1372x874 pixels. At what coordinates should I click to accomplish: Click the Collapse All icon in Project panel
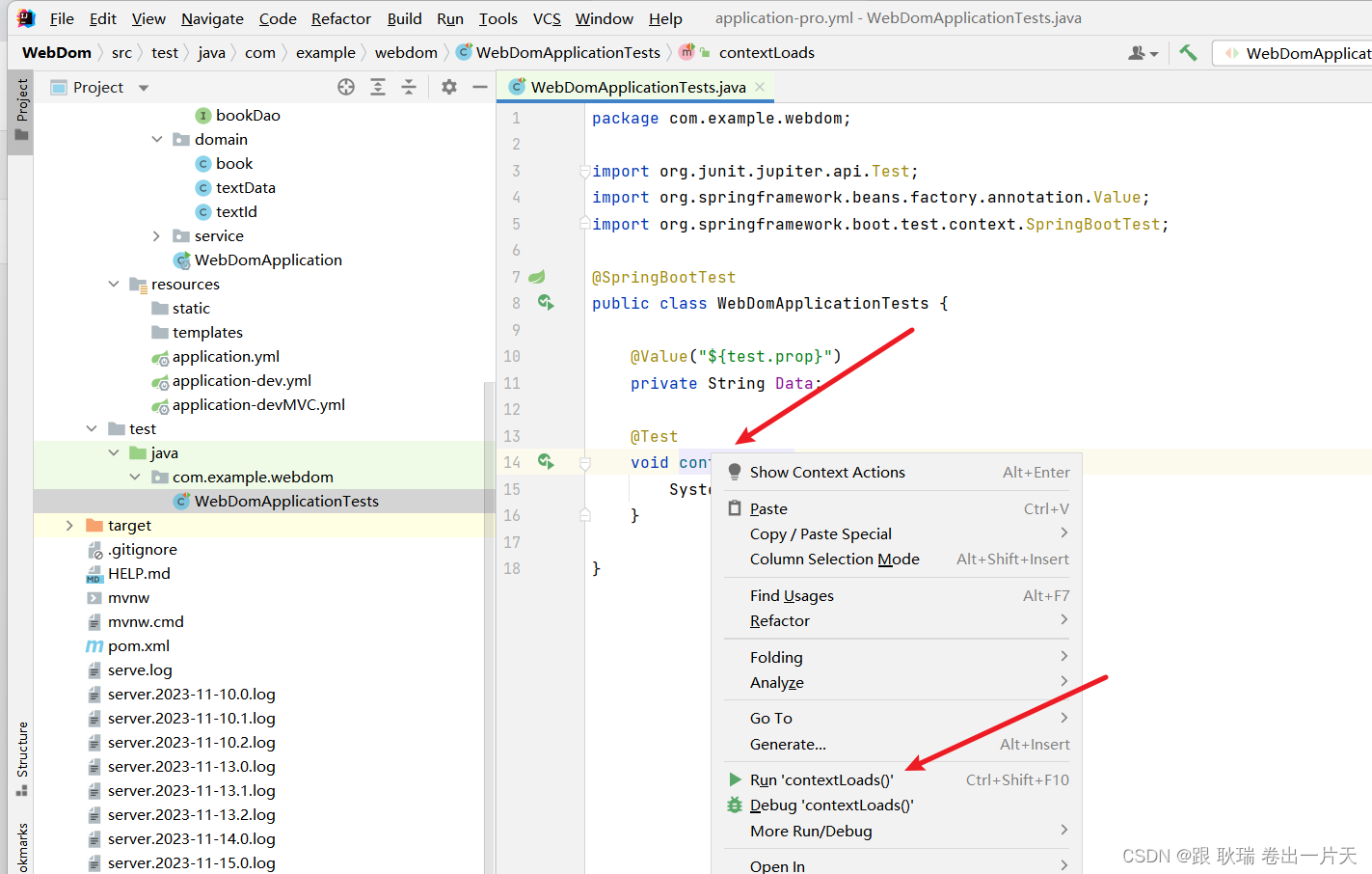click(409, 88)
